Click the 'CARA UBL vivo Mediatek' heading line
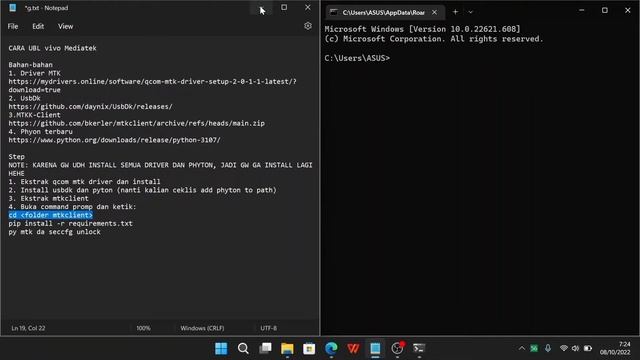Image resolution: width=640 pixels, height=360 pixels. [x=53, y=48]
